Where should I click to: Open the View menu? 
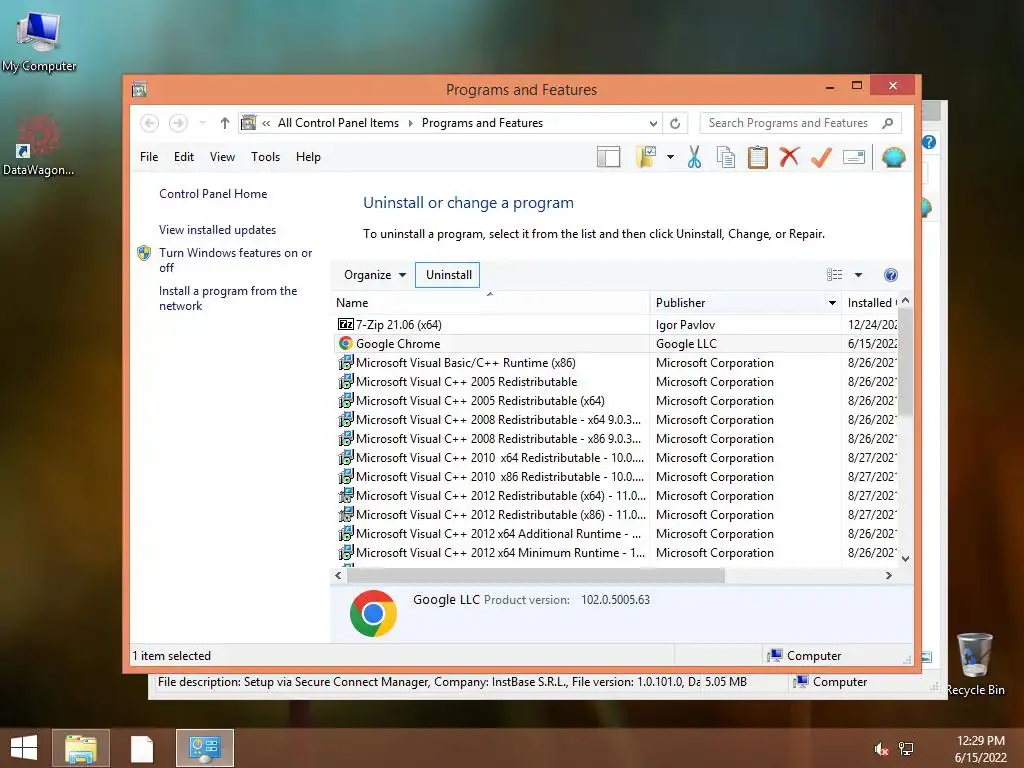pos(222,157)
